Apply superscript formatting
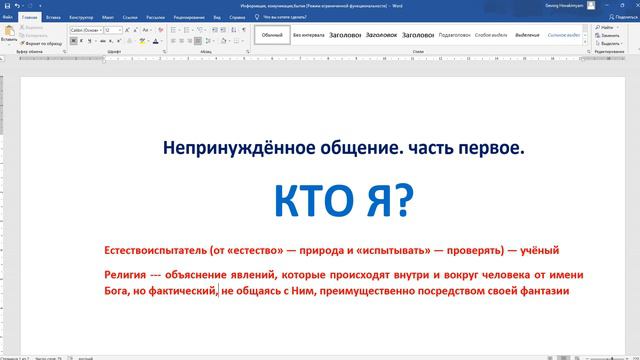The image size is (640, 360). [x=119, y=41]
